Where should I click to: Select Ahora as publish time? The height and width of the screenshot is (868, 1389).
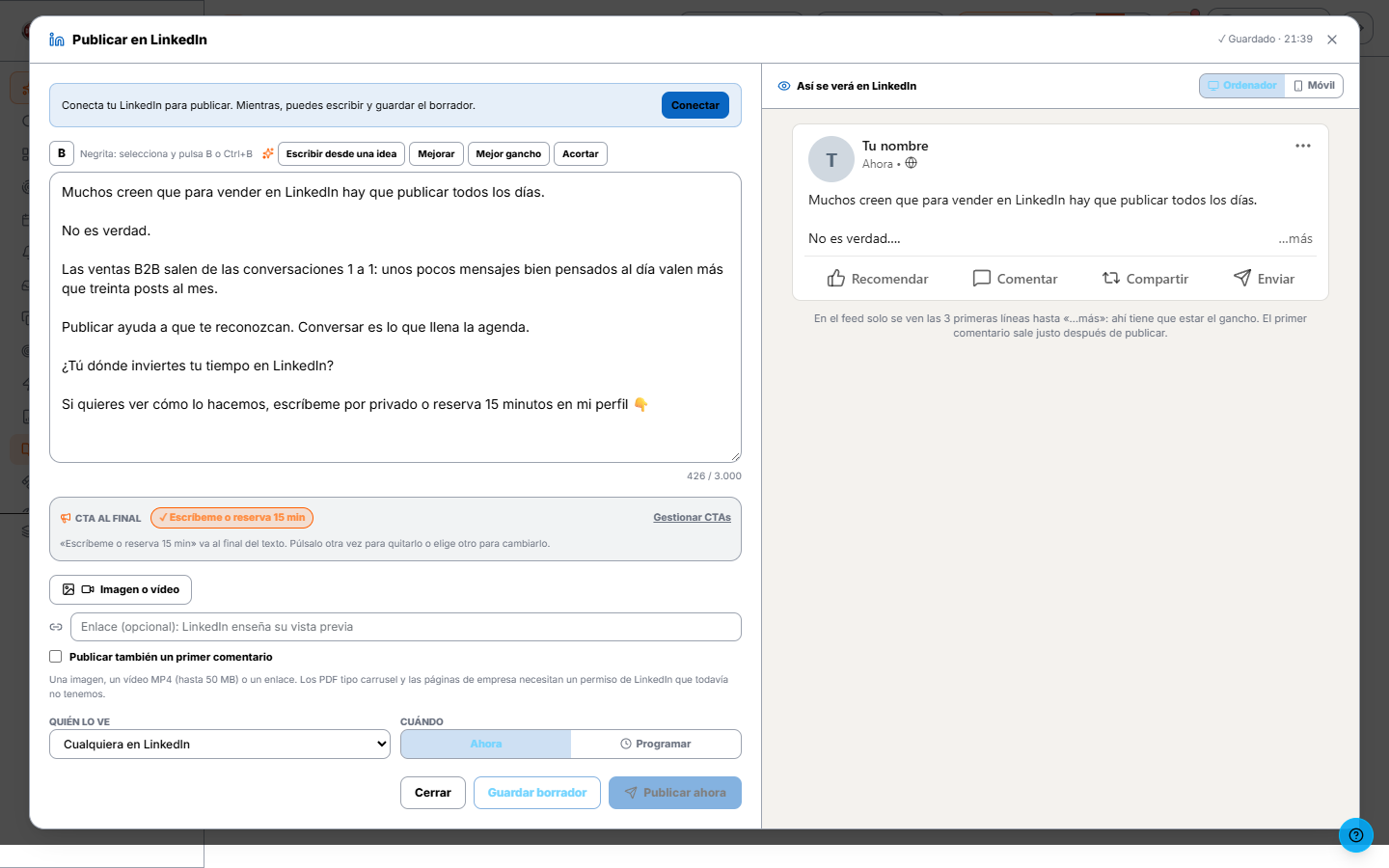coord(486,745)
